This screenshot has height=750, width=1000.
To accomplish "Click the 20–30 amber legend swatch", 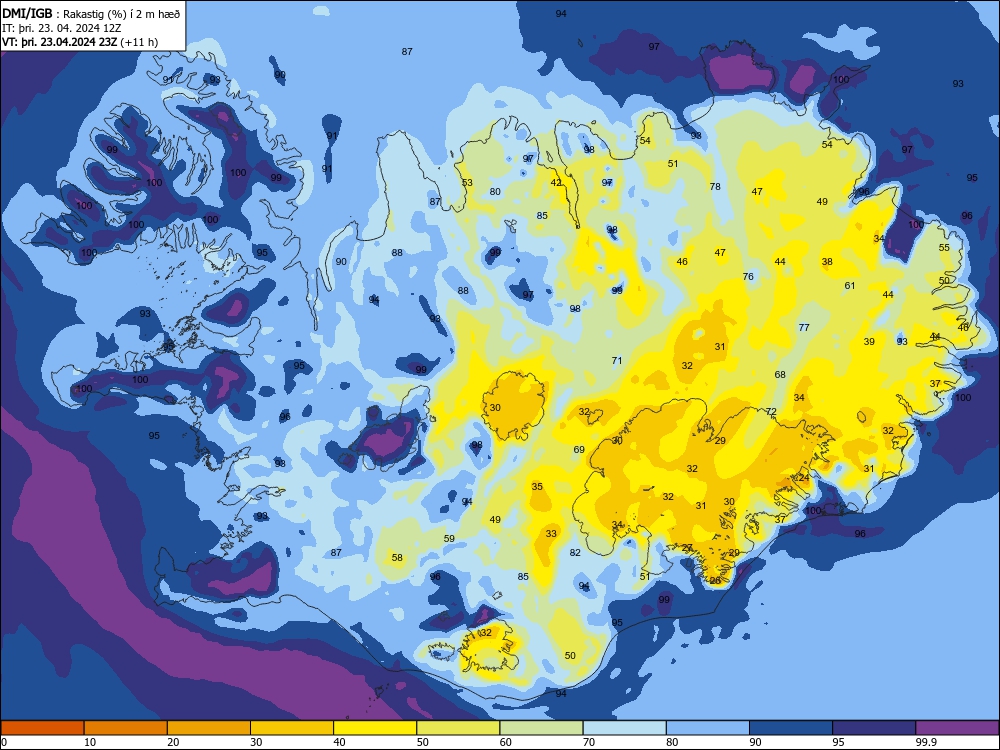I will click(209, 728).
